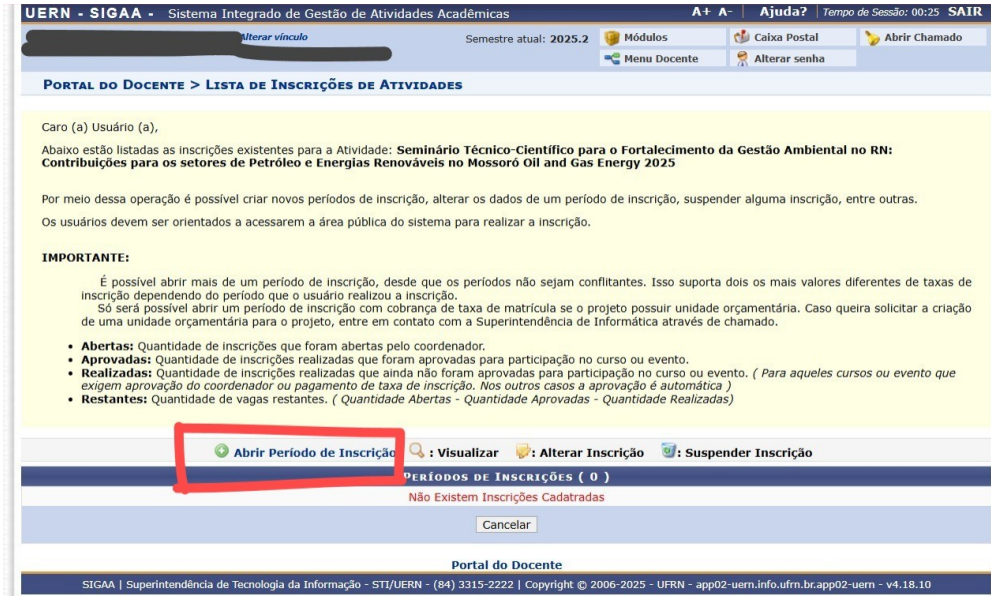This screenshot has height=596, width=991.
Task: Log out using SAIR
Action: pos(965,11)
